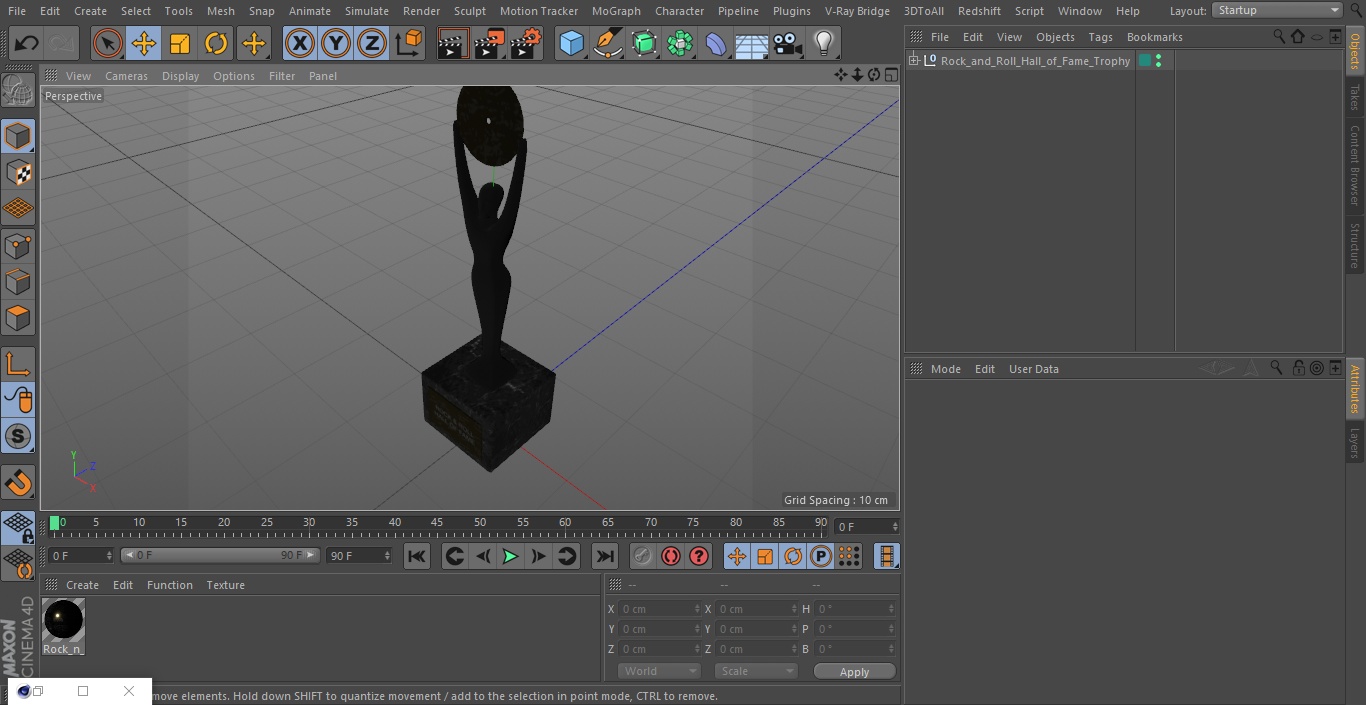Jump to the end of animation
Screen dimensions: 1366x705
coord(605,556)
